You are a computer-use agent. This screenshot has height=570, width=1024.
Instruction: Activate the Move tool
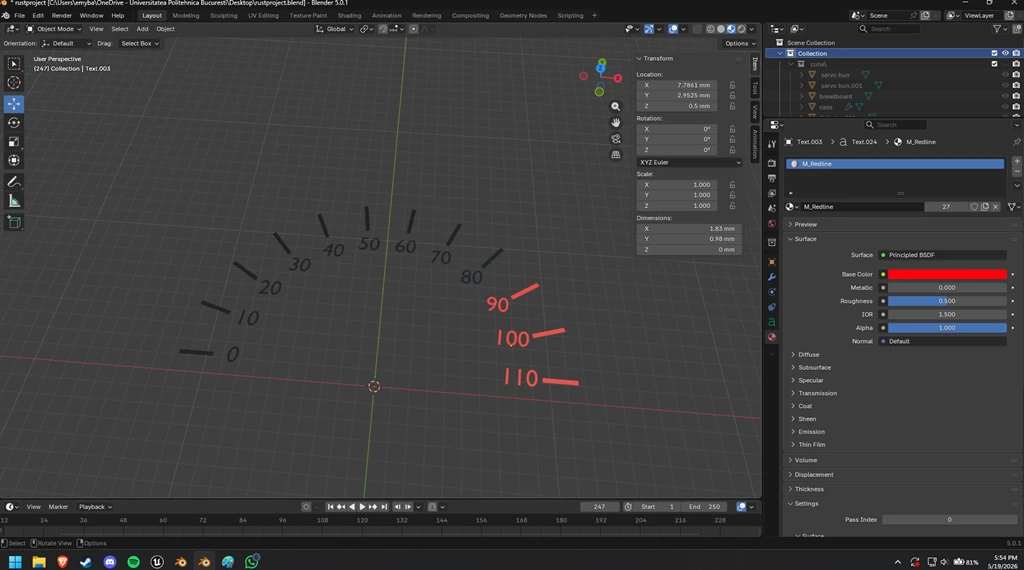pyautogui.click(x=14, y=104)
